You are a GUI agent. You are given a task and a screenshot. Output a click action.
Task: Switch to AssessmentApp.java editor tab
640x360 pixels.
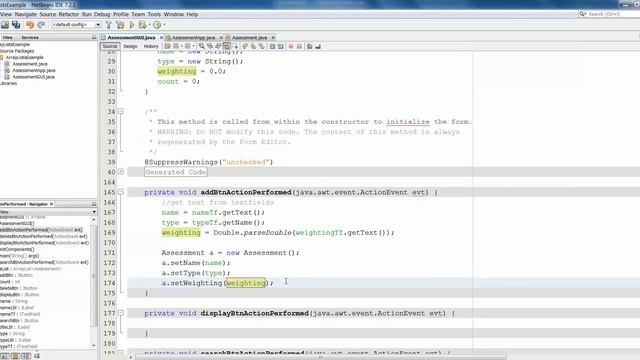pos(193,38)
